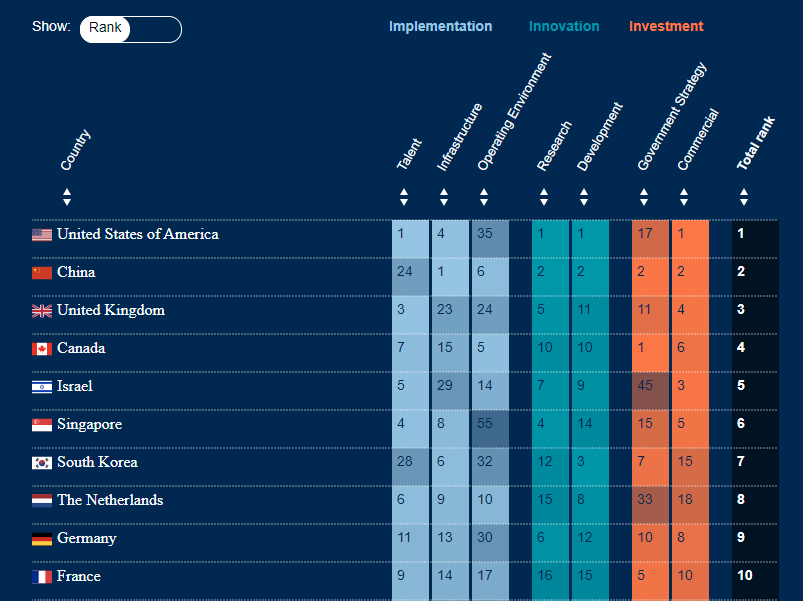Image resolution: width=803 pixels, height=601 pixels.
Task: Select the Singapore flag icon
Action: pyautogui.click(x=40, y=424)
